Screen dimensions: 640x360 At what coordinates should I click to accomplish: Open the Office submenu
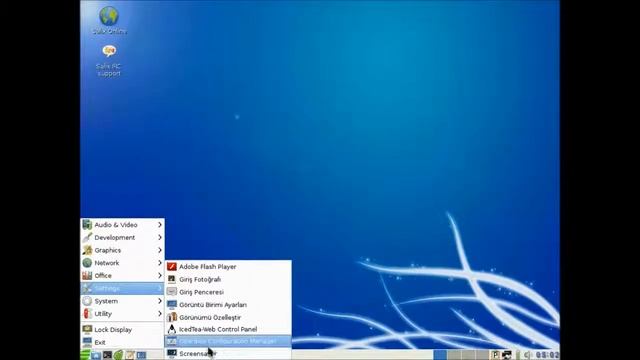tap(122, 276)
